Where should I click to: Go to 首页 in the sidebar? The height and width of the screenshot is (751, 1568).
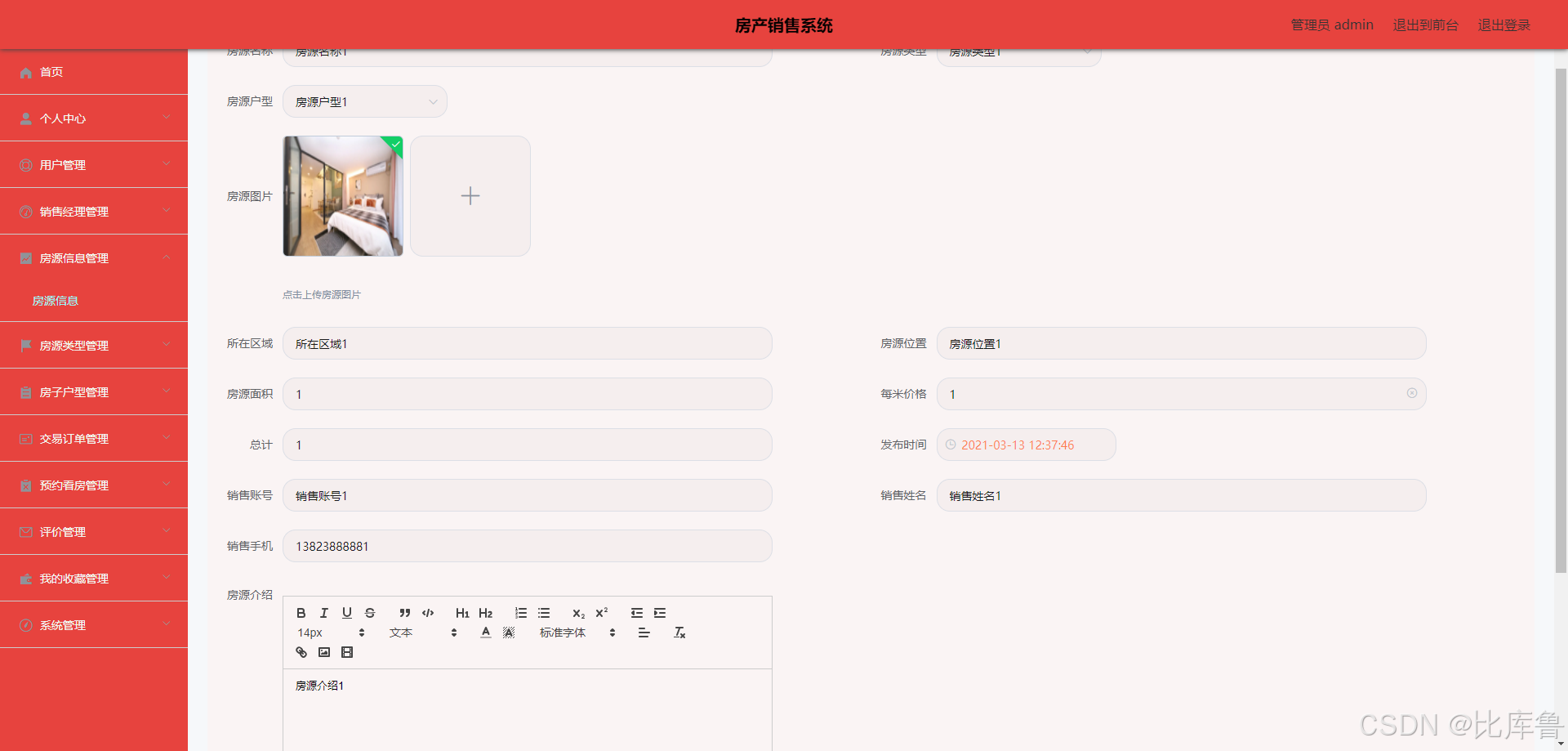94,72
